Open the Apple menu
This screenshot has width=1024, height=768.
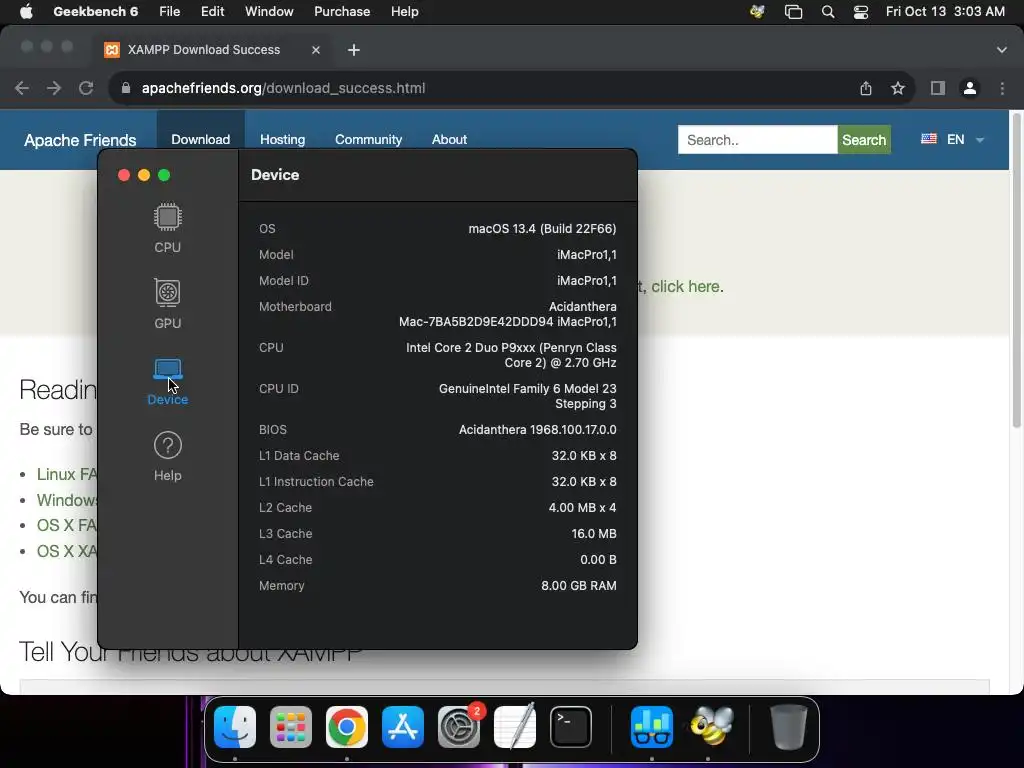point(26,11)
